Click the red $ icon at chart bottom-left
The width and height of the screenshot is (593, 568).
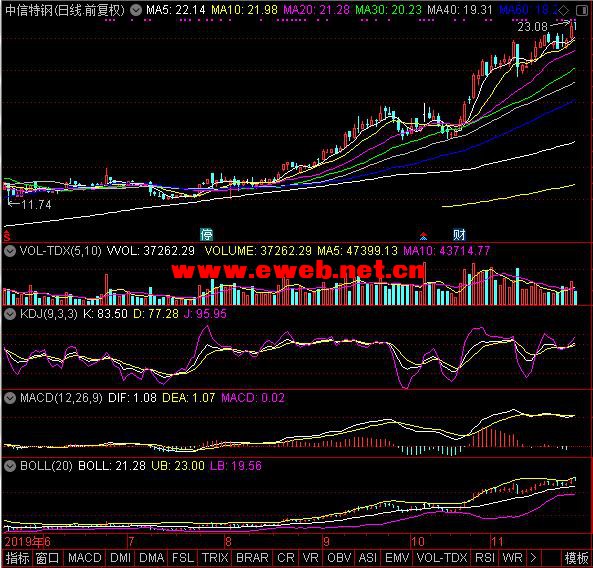pos(6,236)
